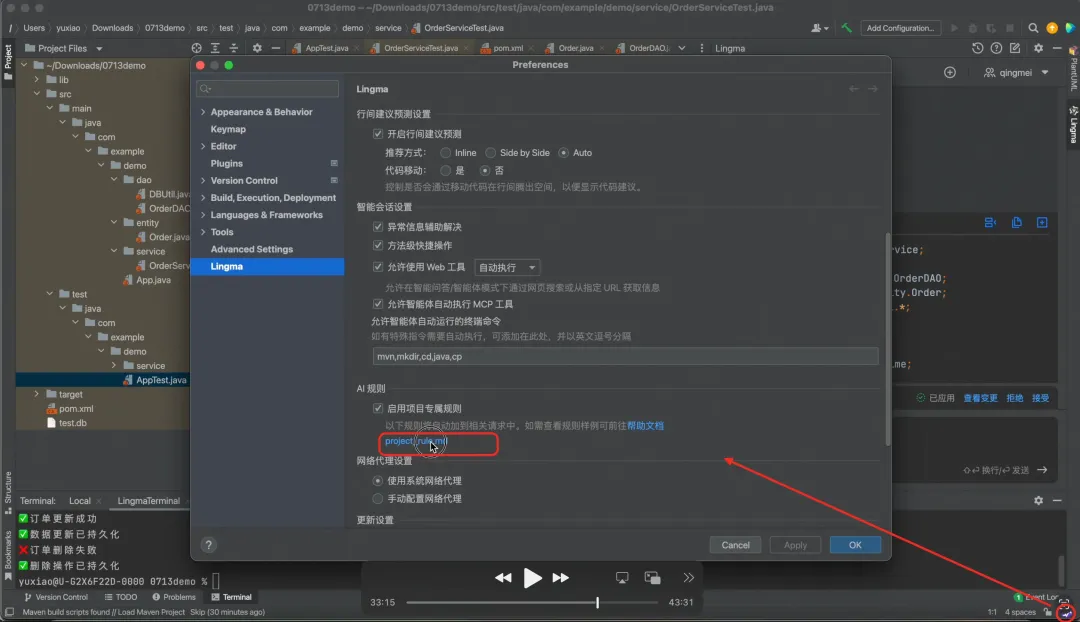Click Lingma panel help question icon
The width and height of the screenshot is (1080, 622).
tap(996, 48)
